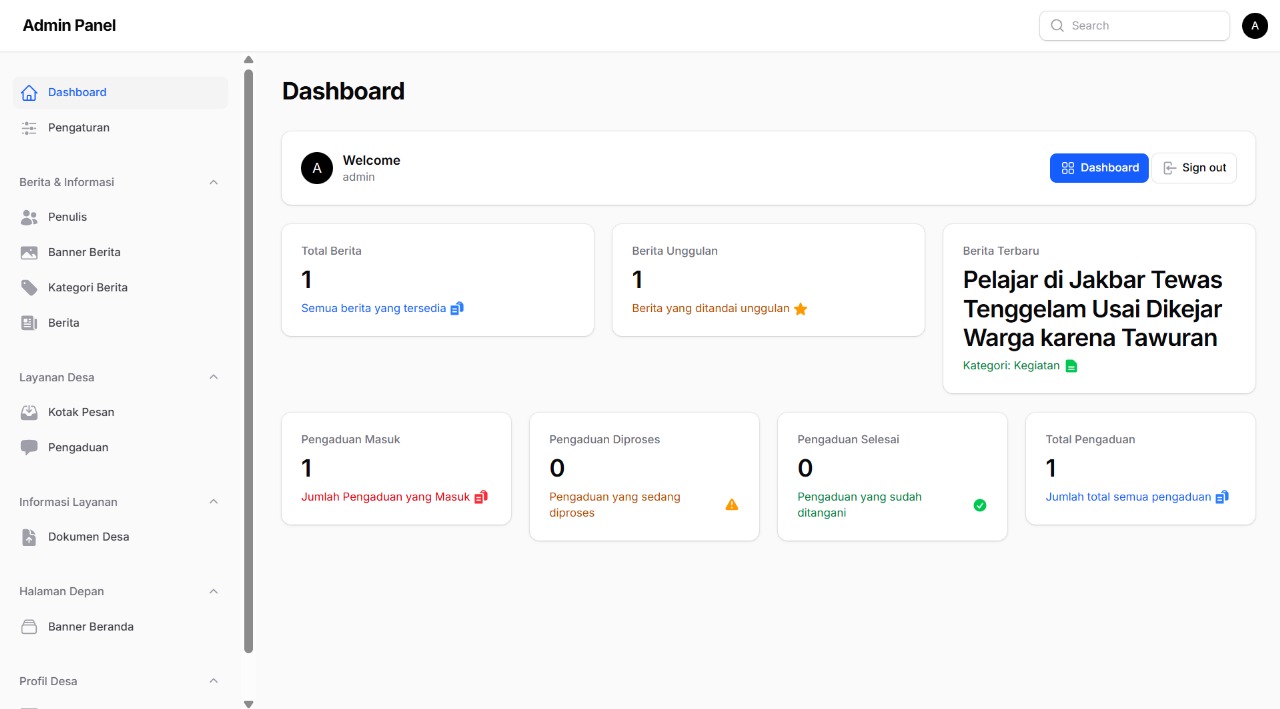Collapse the Berita & Informasi section
The height and width of the screenshot is (709, 1280).
coord(213,182)
